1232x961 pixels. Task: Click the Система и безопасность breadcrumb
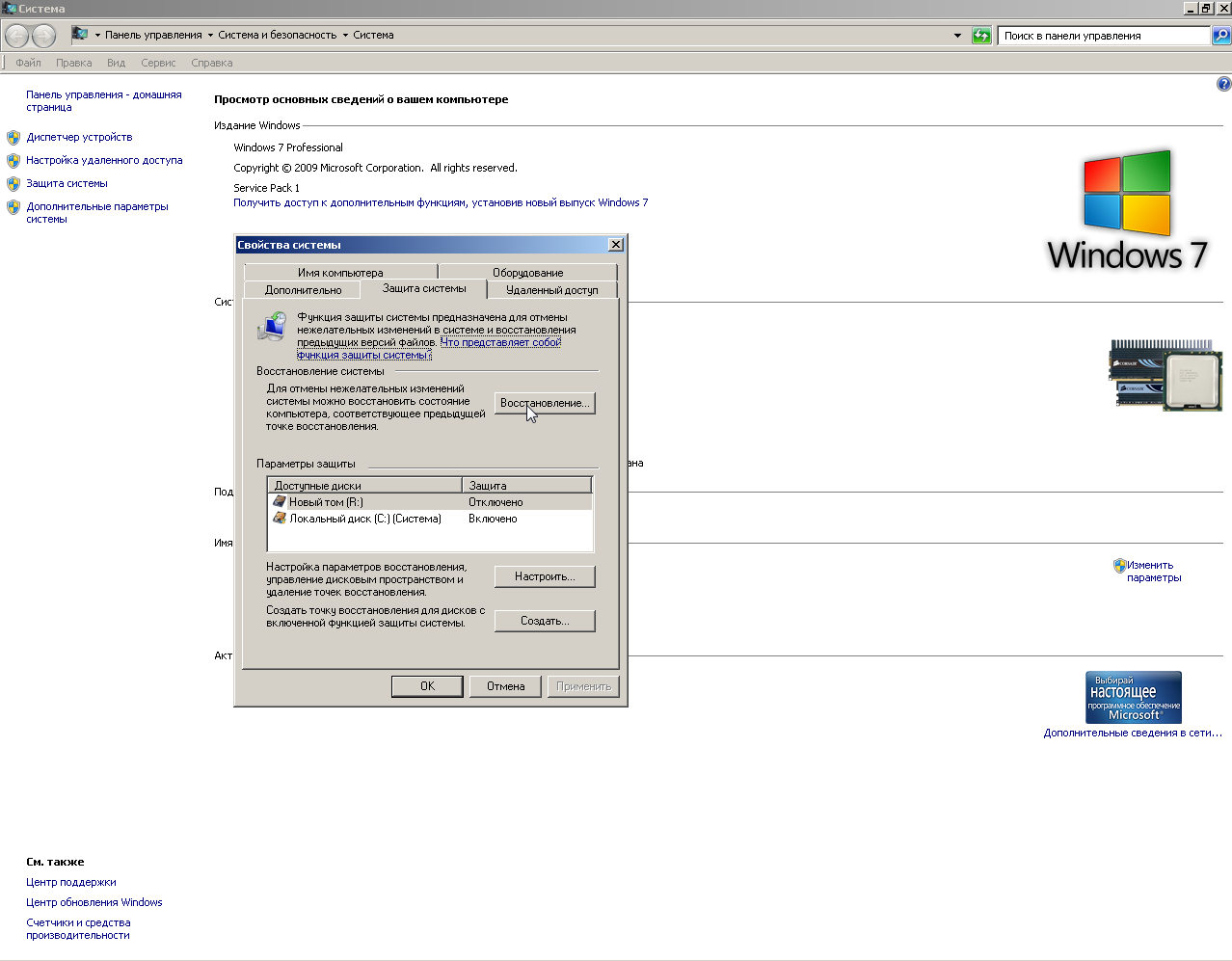(278, 36)
